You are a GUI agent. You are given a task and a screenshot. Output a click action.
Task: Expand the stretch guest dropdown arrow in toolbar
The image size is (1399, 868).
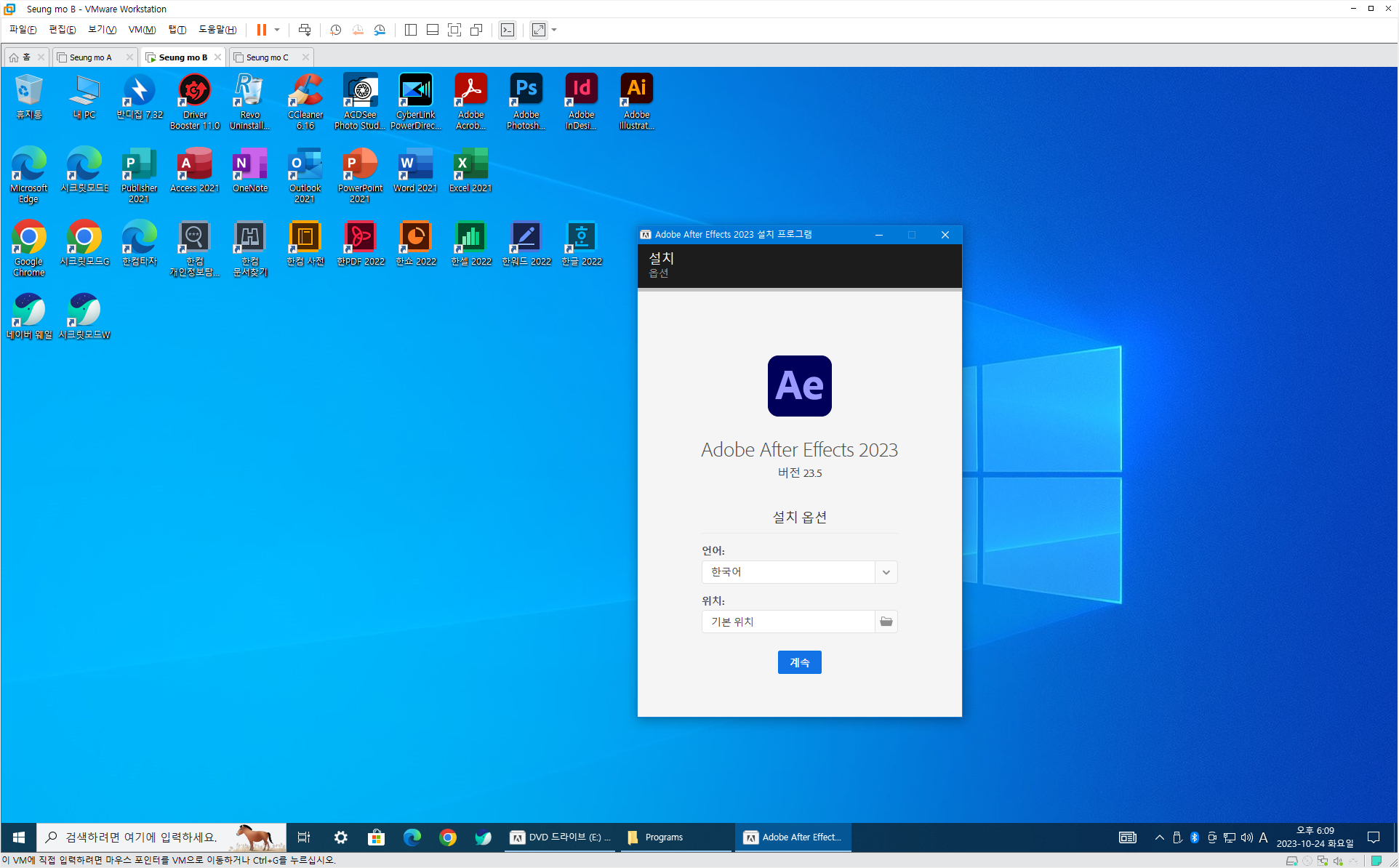point(554,30)
